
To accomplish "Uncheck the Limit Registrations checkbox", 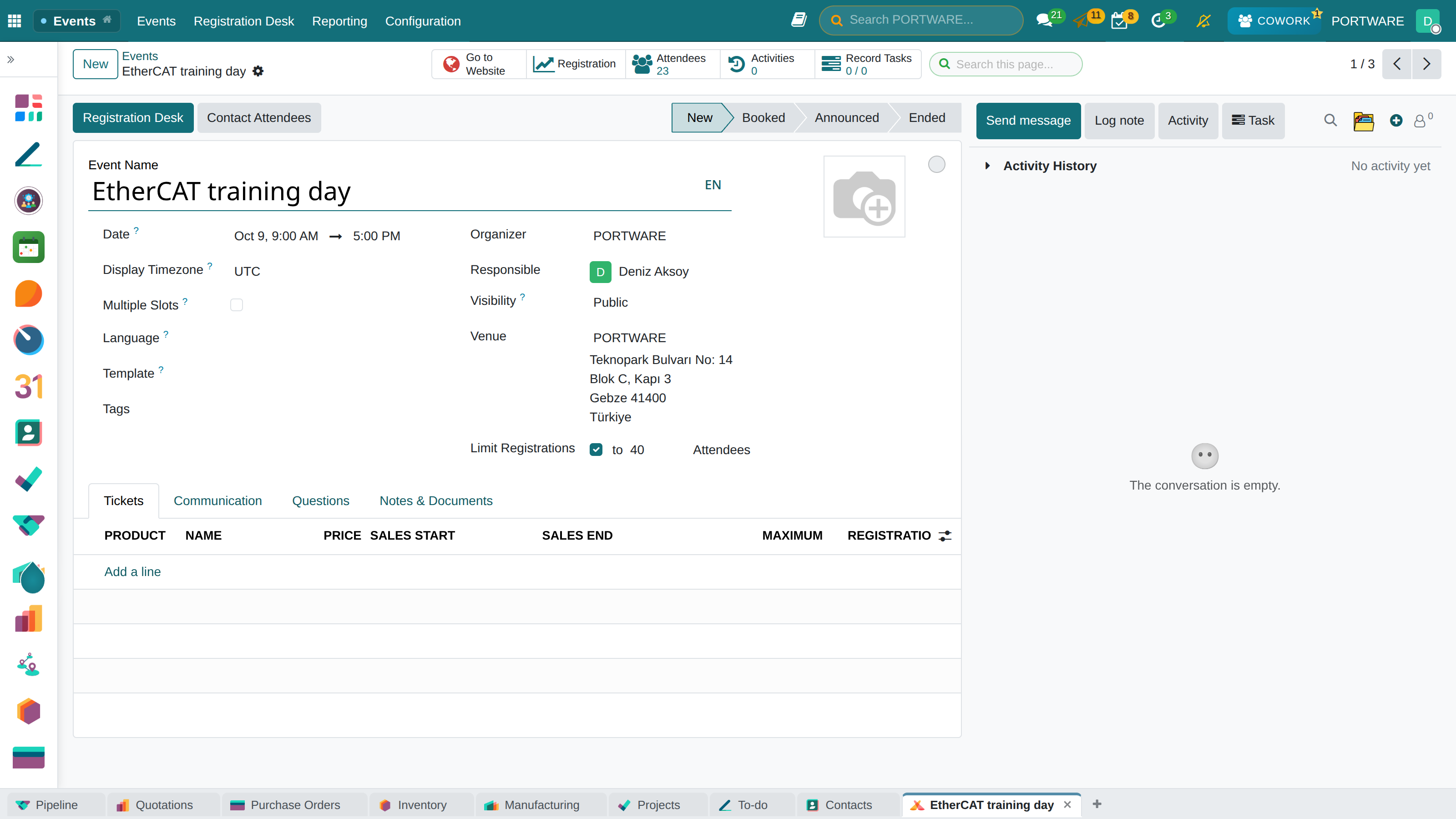I will [596, 450].
